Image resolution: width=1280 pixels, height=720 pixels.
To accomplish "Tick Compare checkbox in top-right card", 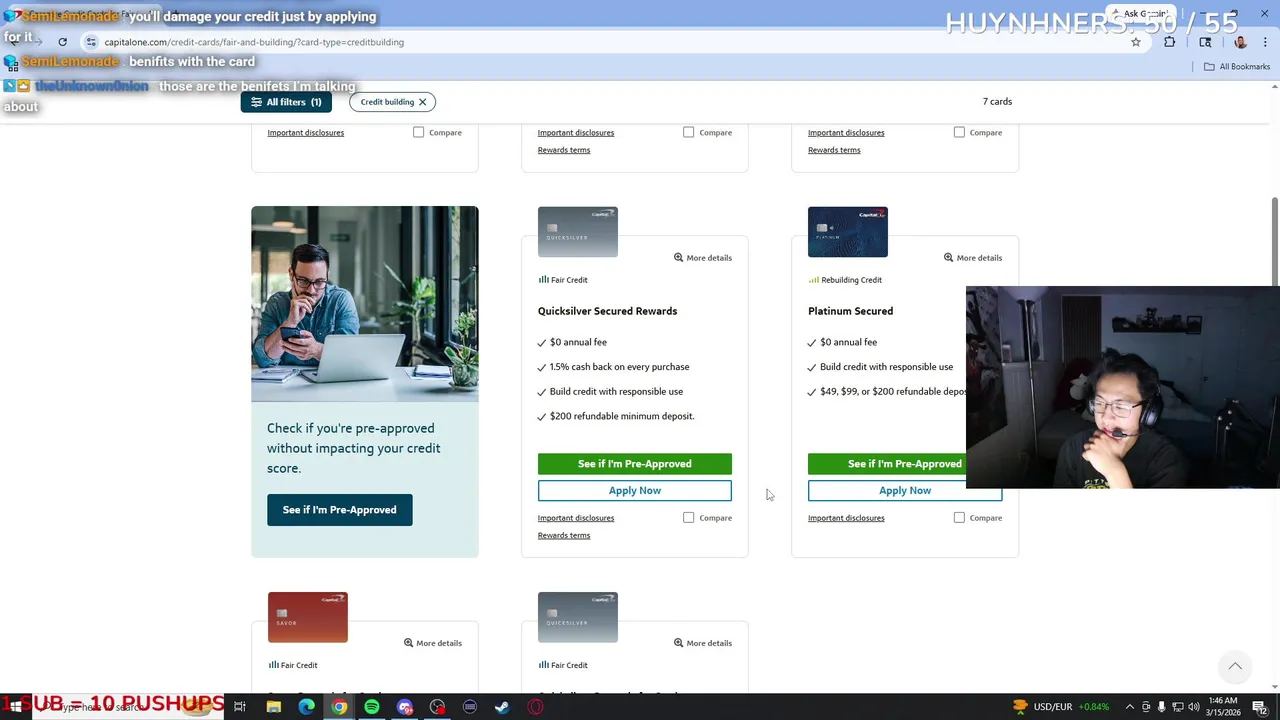I will [959, 132].
